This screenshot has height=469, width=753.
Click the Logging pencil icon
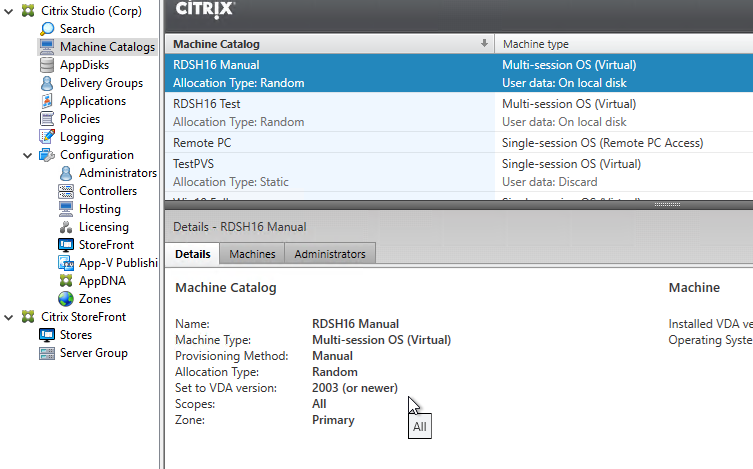pos(47,137)
